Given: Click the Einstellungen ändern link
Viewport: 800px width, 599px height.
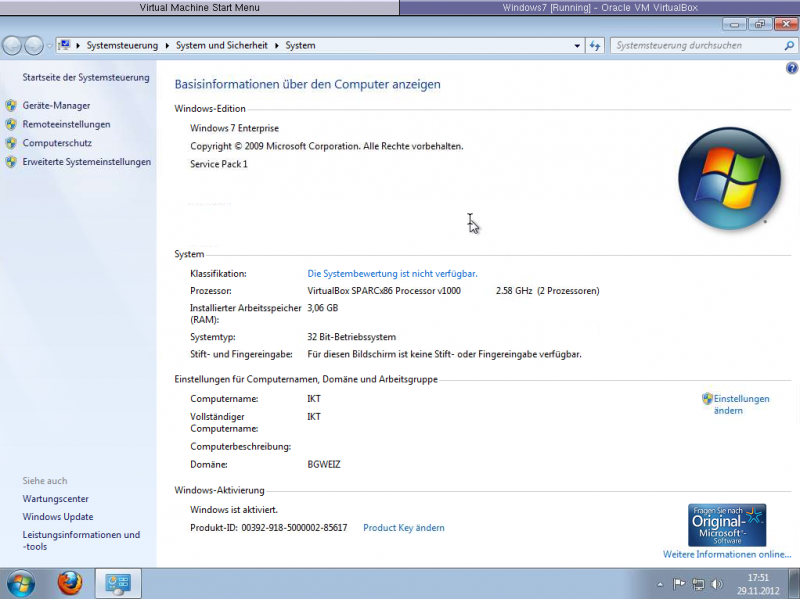Looking at the screenshot, I should pyautogui.click(x=741, y=405).
